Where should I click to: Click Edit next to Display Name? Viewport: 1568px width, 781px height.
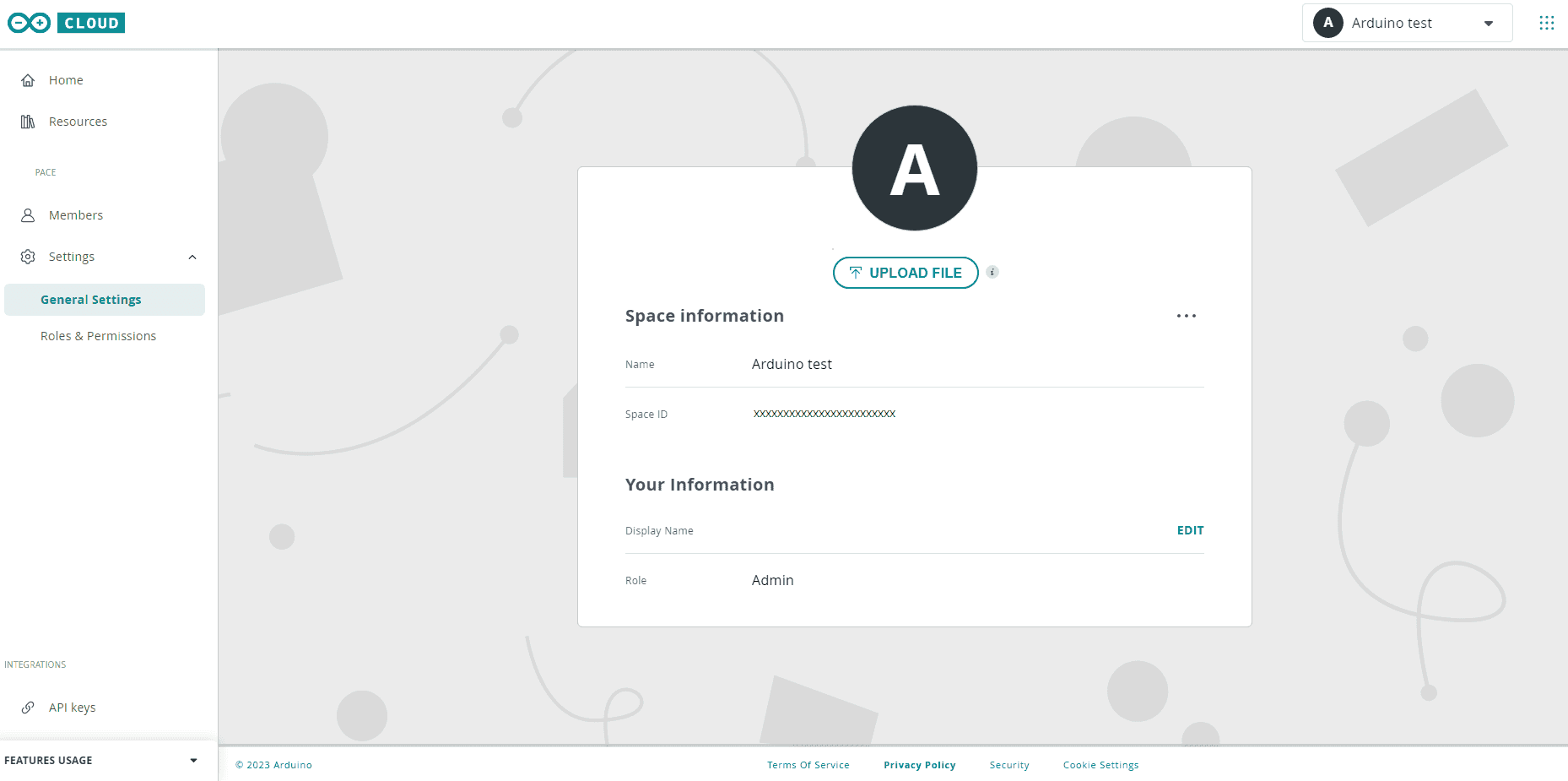pos(1190,530)
